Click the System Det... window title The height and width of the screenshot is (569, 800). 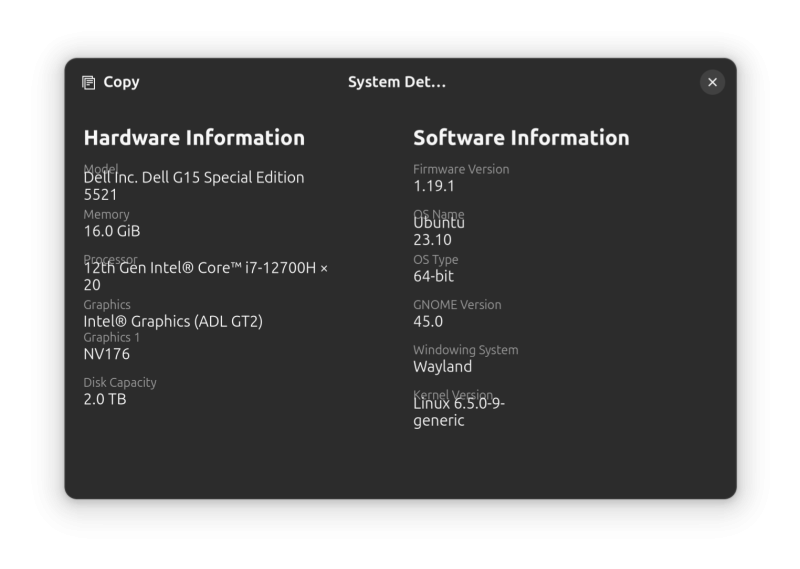[396, 82]
